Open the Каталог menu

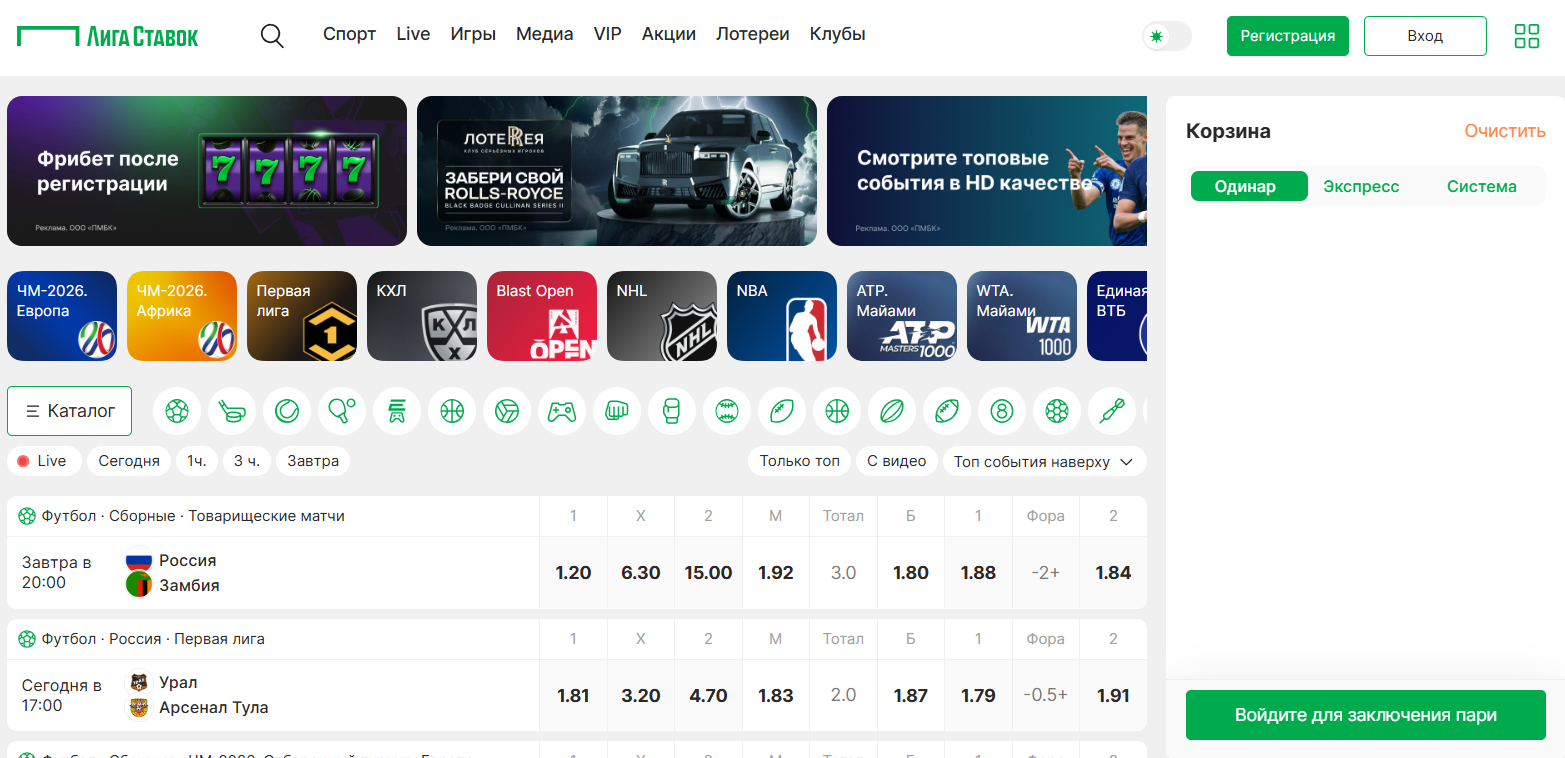(69, 411)
